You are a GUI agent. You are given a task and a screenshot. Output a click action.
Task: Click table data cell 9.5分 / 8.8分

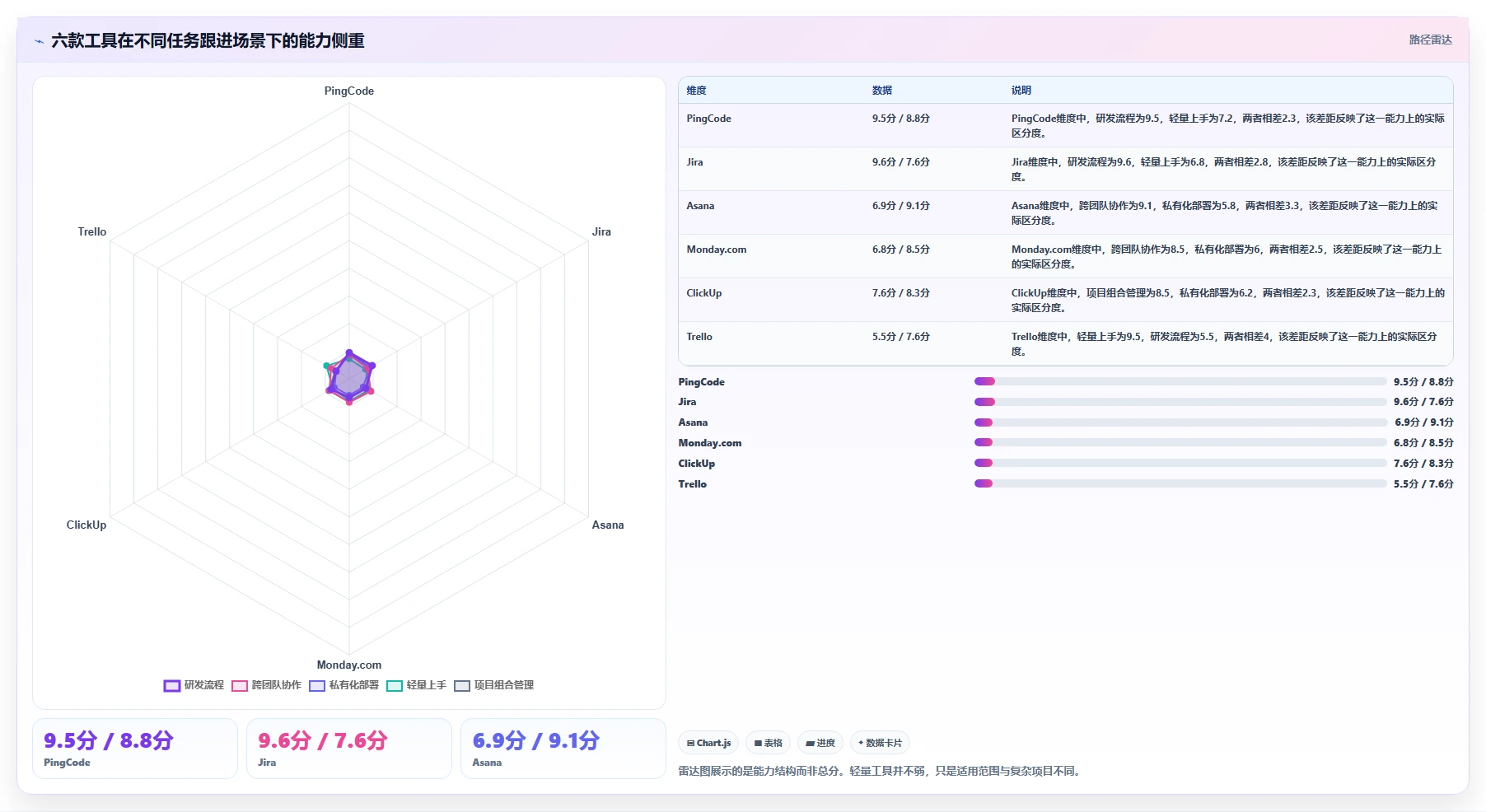tap(901, 119)
